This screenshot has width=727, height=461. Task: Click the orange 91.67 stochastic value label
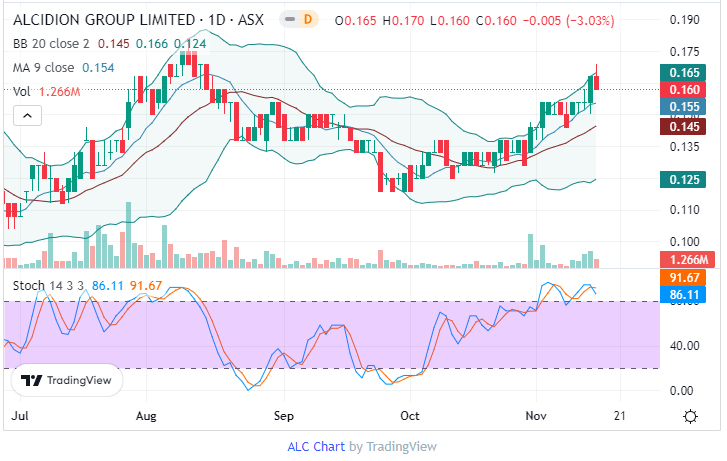coord(684,277)
